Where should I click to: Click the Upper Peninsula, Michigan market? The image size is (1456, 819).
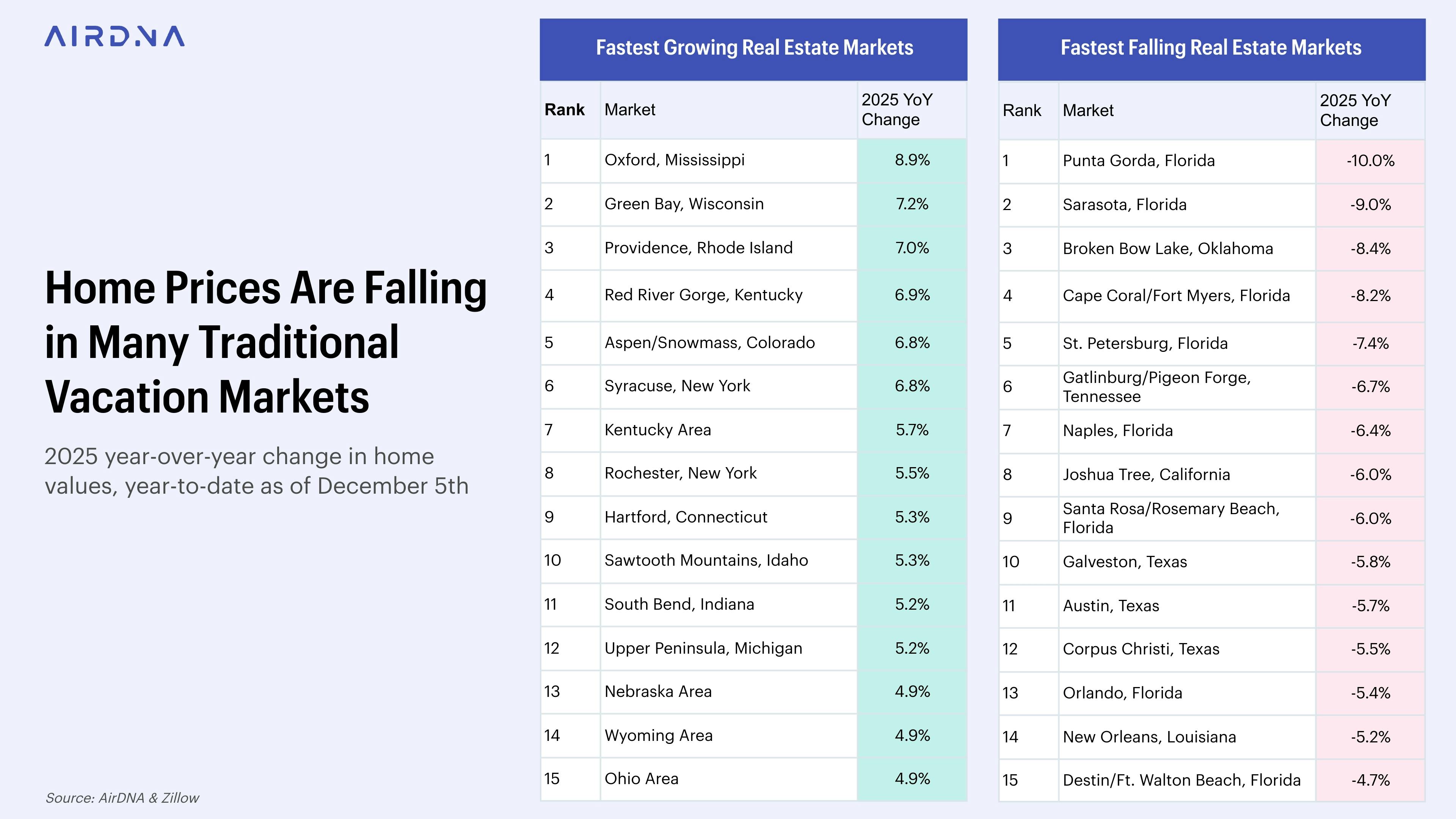(703, 648)
